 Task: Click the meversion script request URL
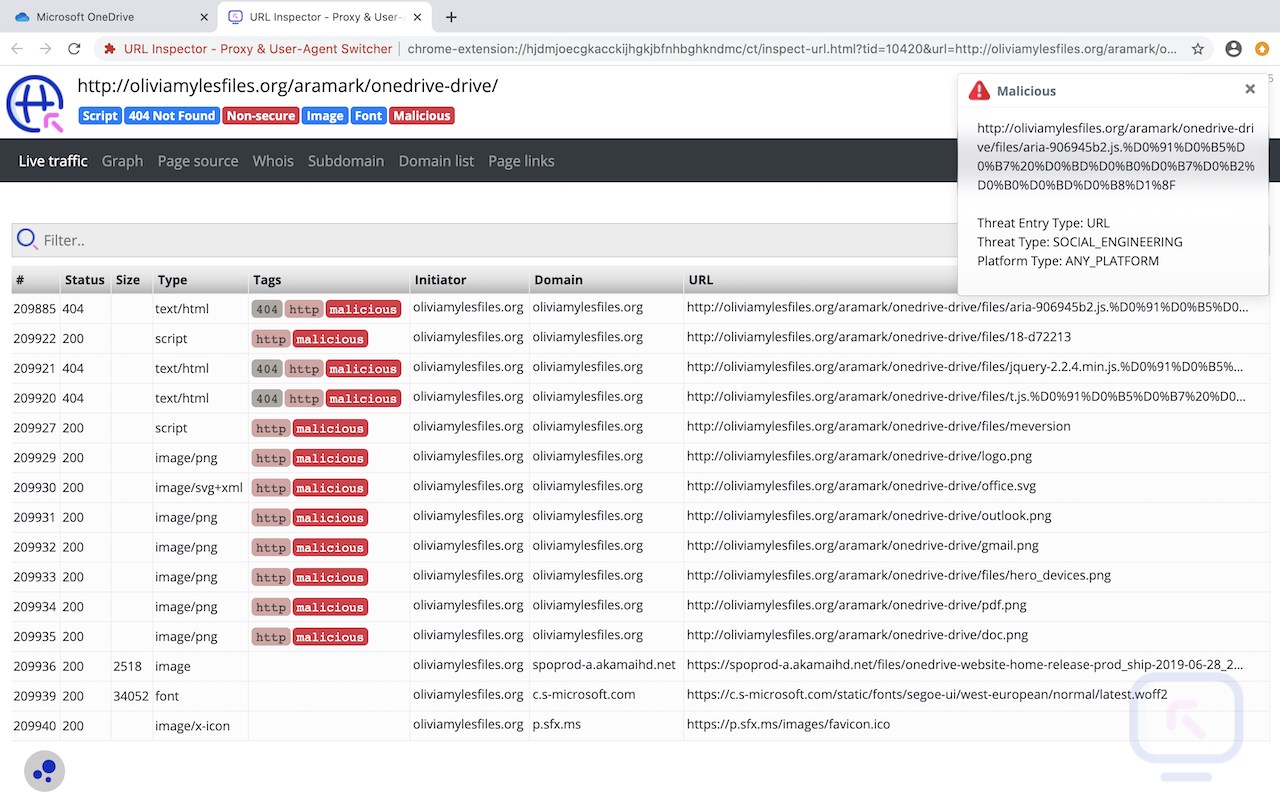[x=879, y=426]
